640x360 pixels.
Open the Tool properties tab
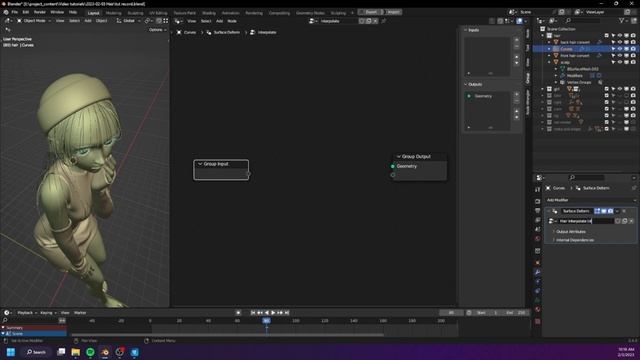[538, 189]
